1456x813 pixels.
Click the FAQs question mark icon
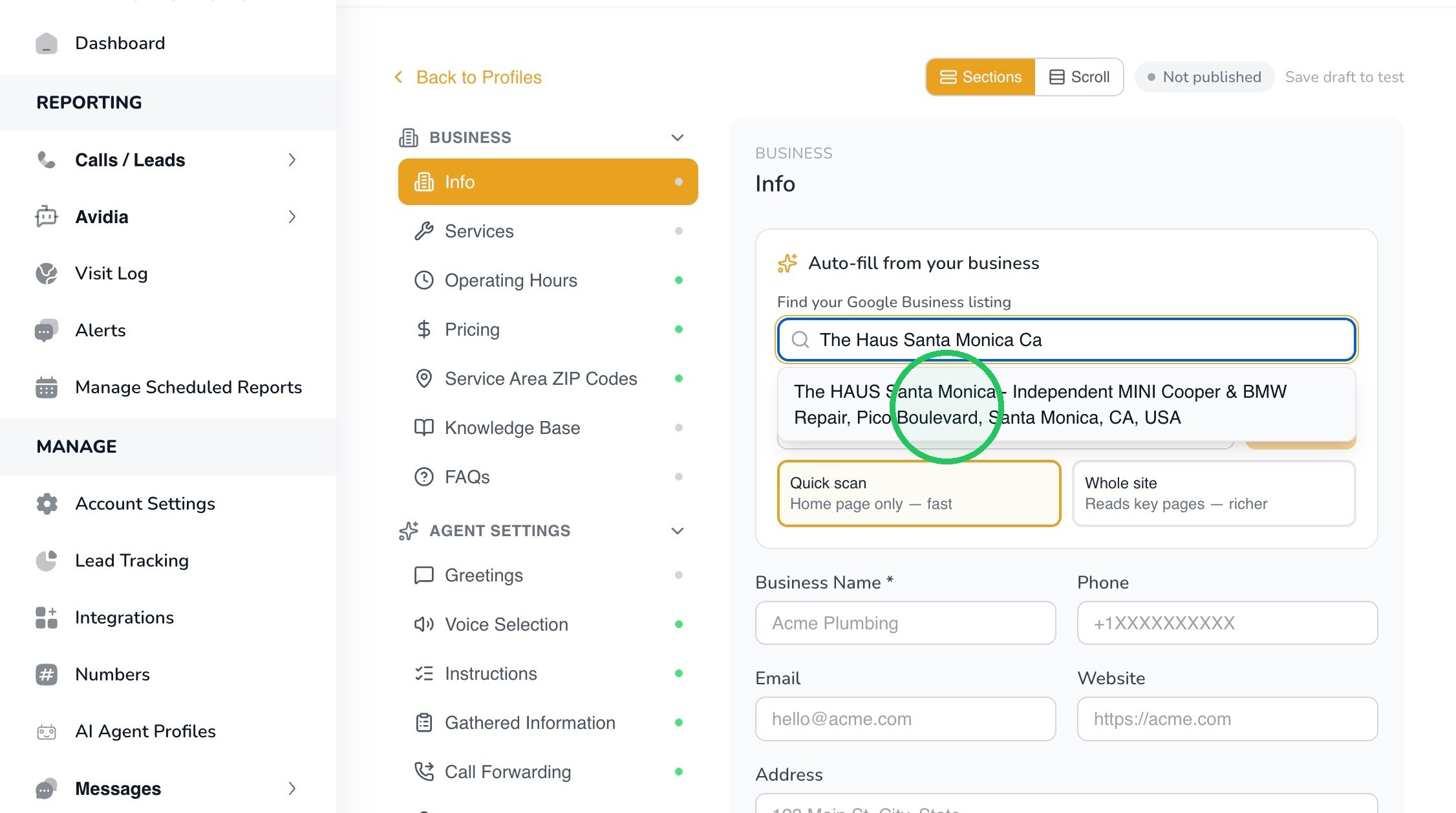(424, 477)
